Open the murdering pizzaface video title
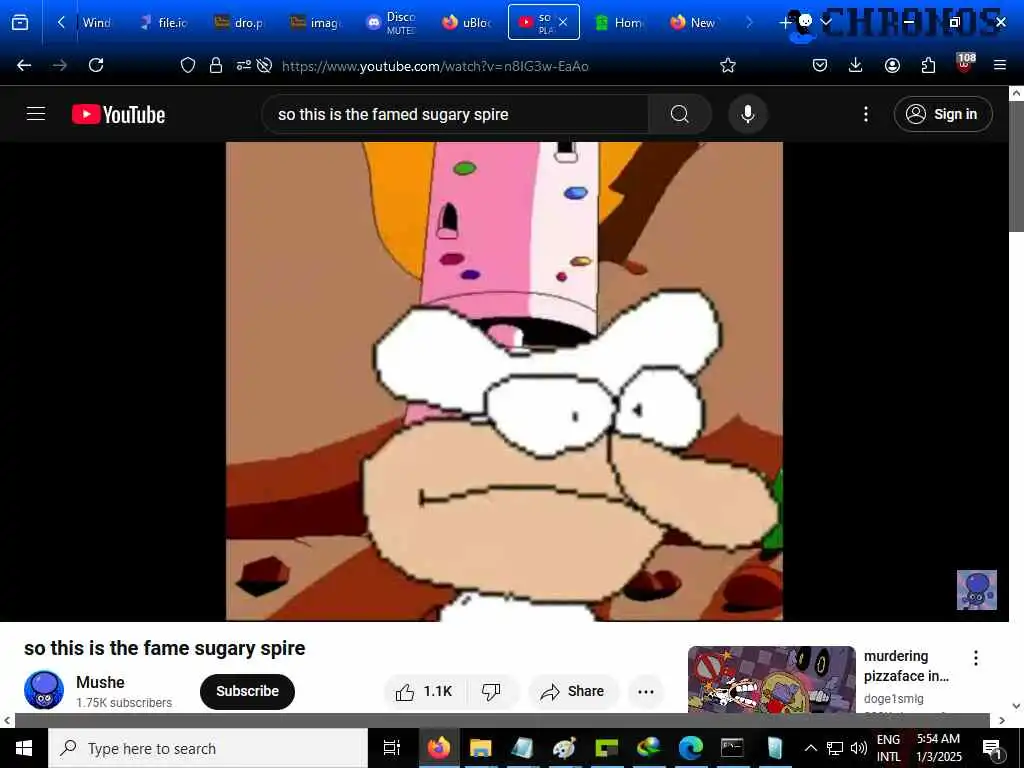 click(906, 665)
